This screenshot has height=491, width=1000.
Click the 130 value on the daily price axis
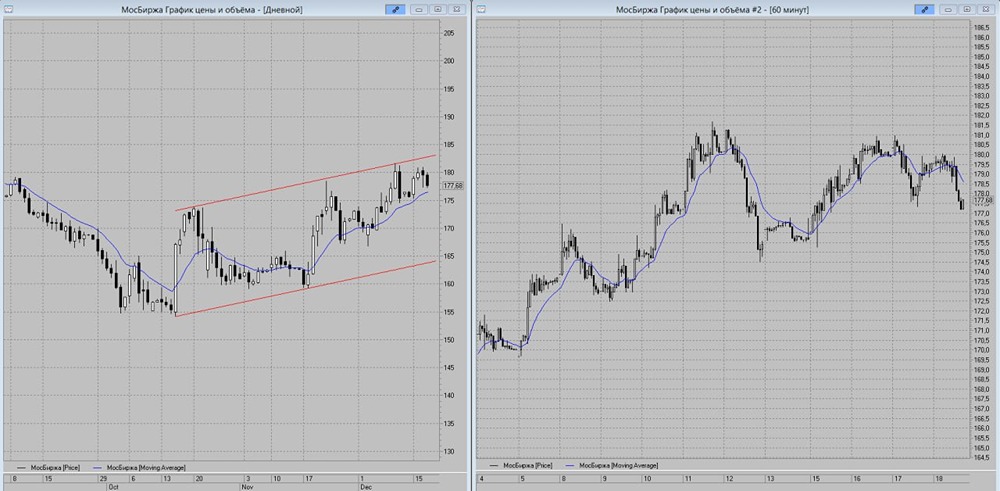pos(449,451)
